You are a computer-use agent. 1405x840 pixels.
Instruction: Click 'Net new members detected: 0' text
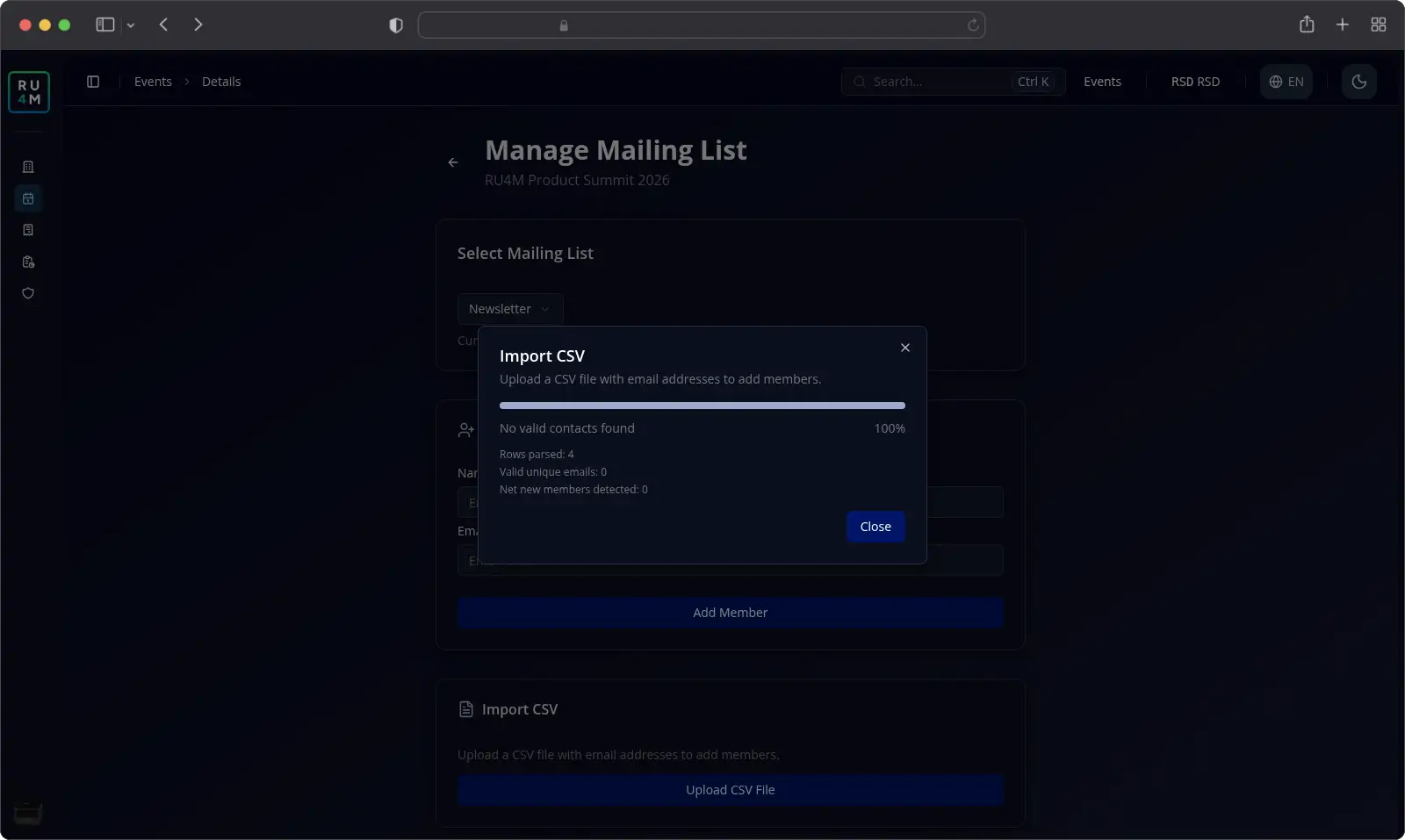573,490
